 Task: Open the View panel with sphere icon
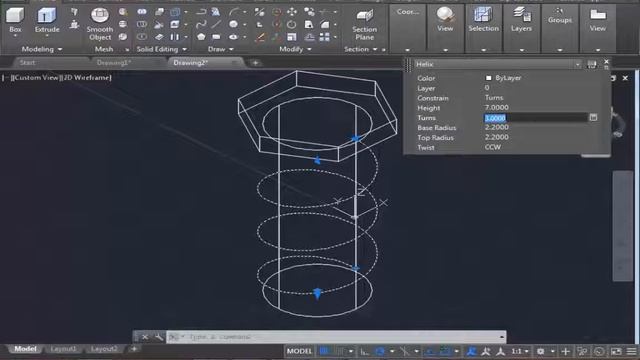click(x=445, y=20)
